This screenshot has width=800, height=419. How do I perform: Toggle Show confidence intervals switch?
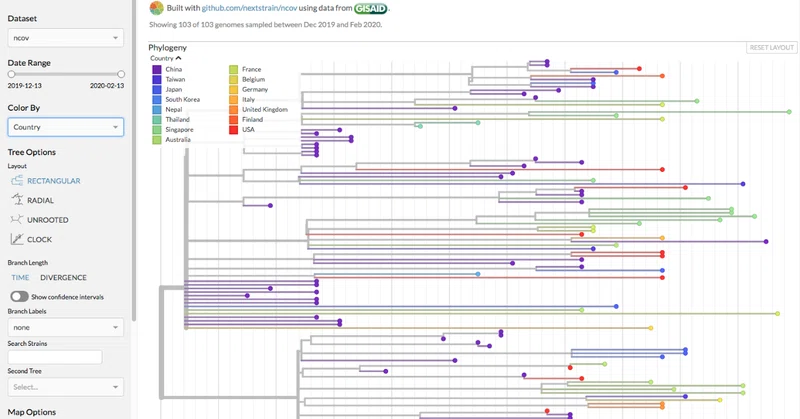[19, 297]
